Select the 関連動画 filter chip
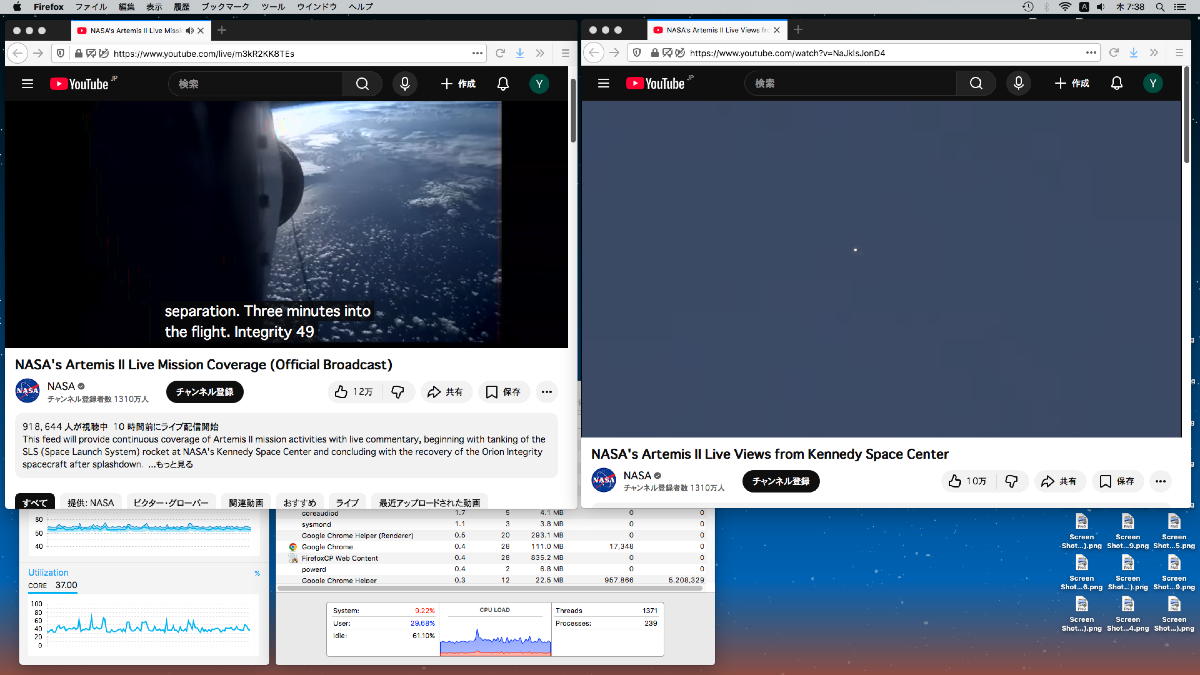The image size is (1200, 675). tap(245, 502)
